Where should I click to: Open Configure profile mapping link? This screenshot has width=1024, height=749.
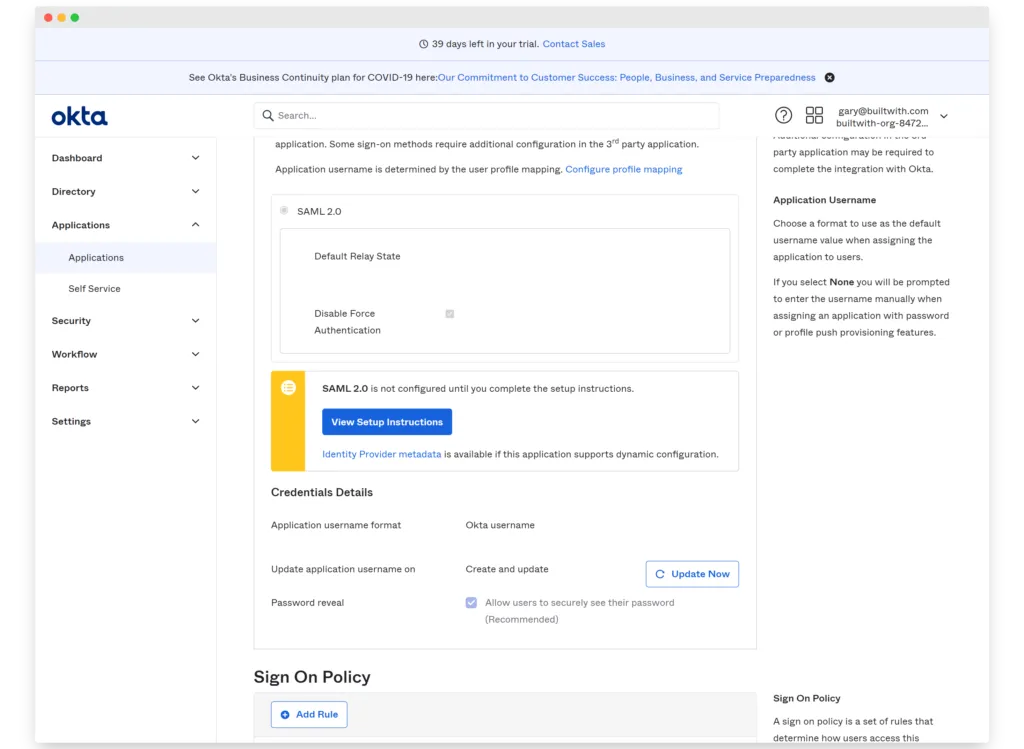coord(624,169)
